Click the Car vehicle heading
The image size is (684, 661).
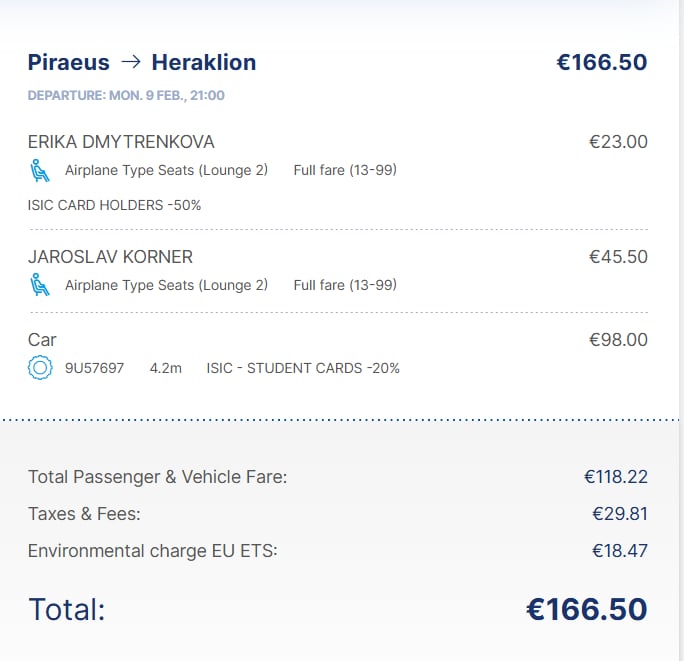tap(42, 340)
